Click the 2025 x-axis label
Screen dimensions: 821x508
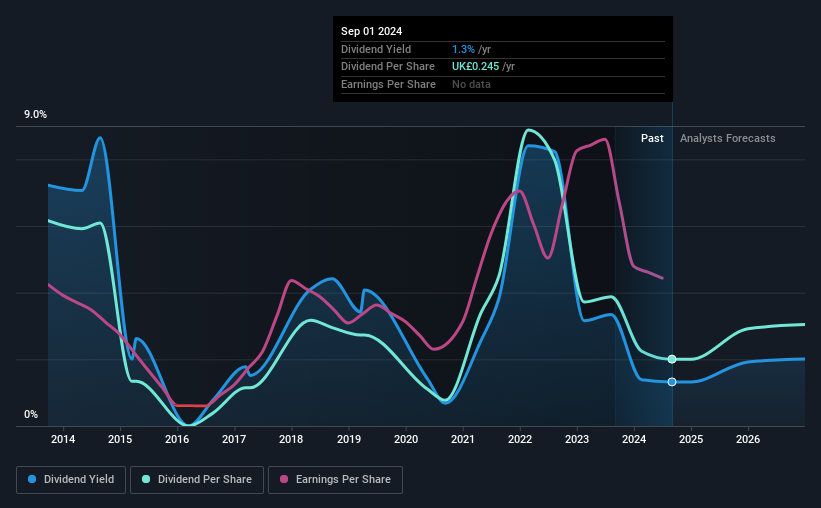(x=691, y=439)
